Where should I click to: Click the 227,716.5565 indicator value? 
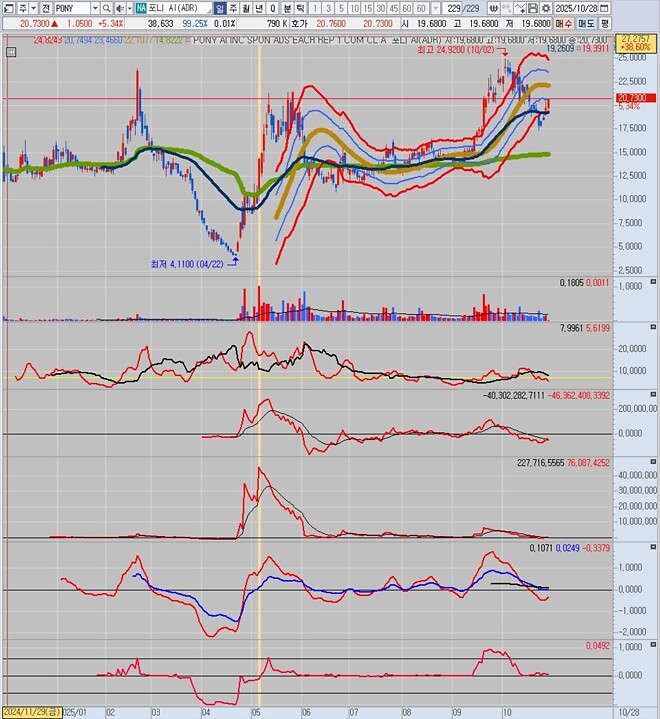[x=540, y=463]
